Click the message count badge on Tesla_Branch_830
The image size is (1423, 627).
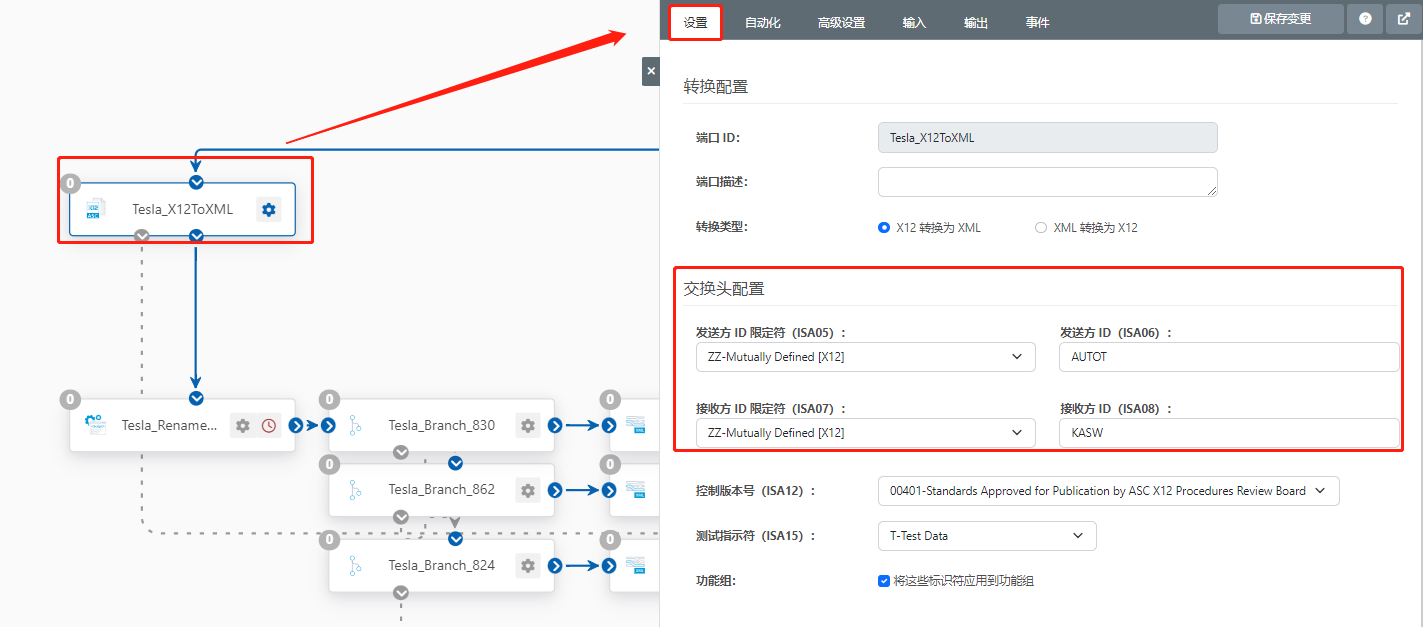click(x=330, y=399)
